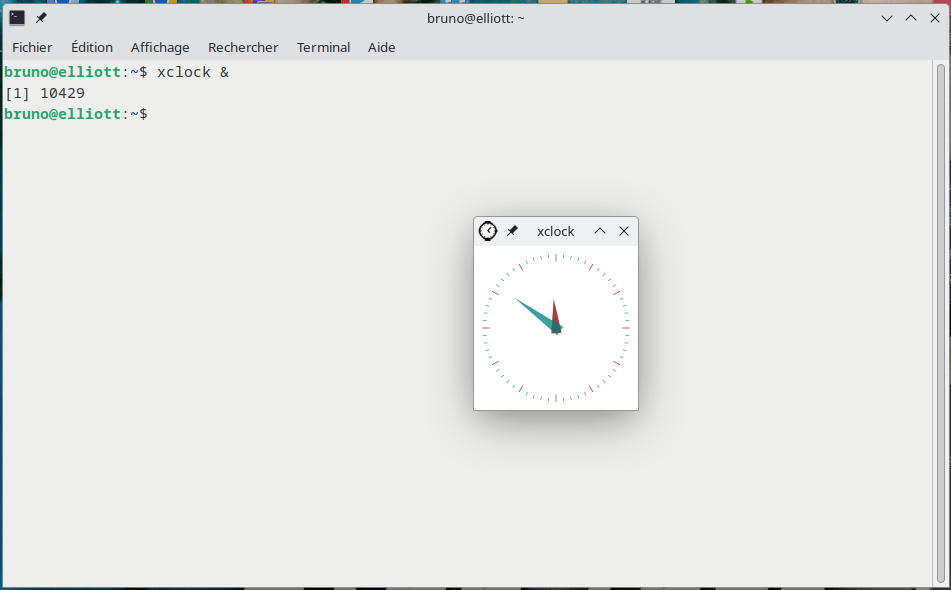The height and width of the screenshot is (590, 951).
Task: Open the Édition menu
Action: (92, 47)
